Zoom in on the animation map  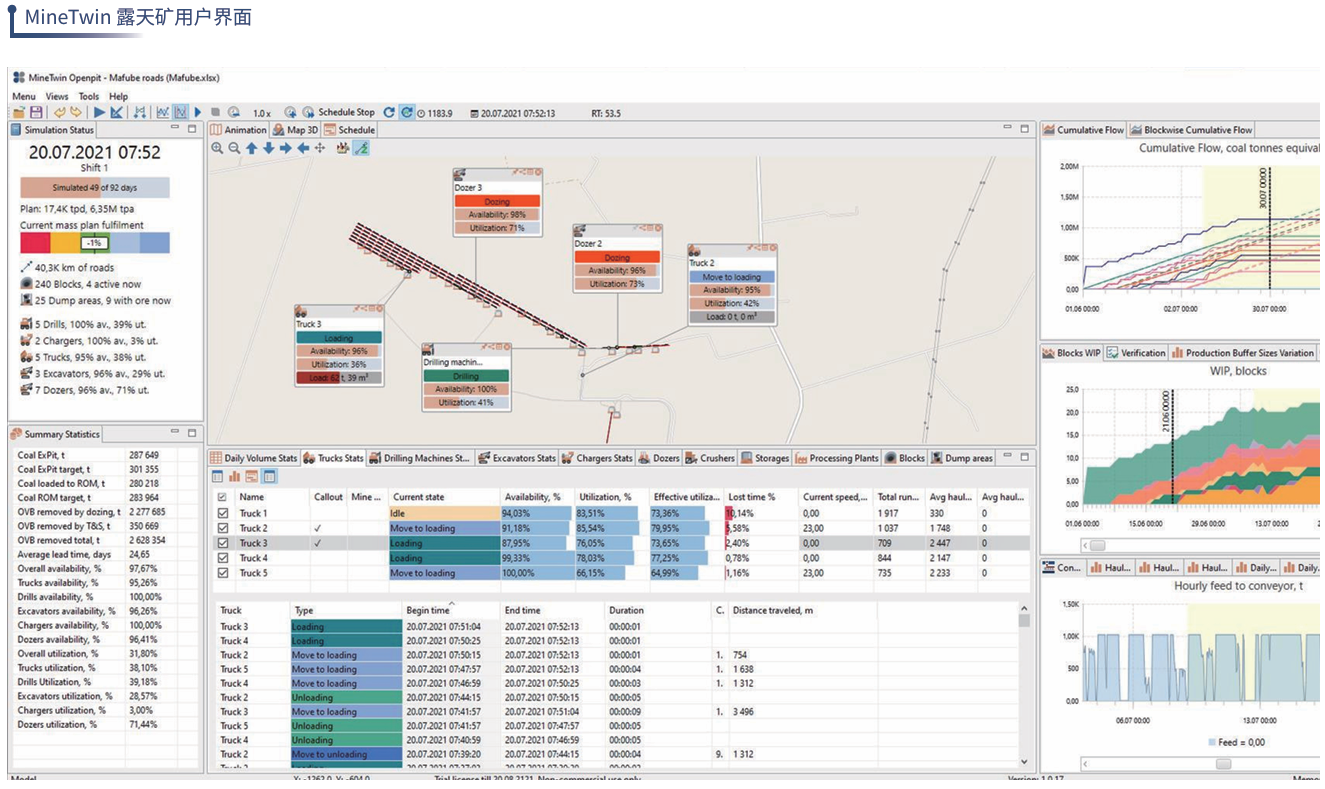[218, 148]
